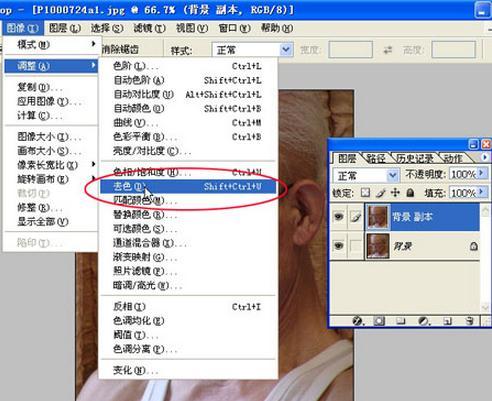The width and height of the screenshot is (492, 401).
Task: Click the swap width and height arrows
Action: coord(387,50)
